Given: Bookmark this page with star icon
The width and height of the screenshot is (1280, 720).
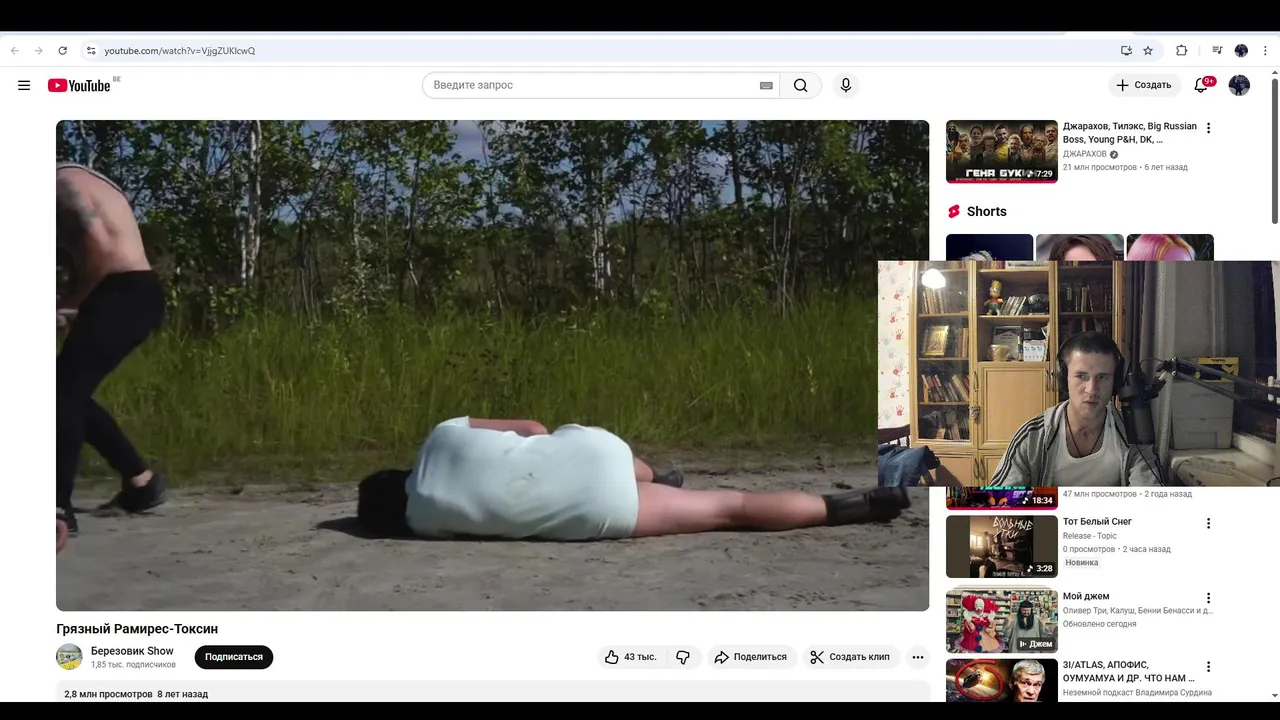Looking at the screenshot, I should (x=1148, y=51).
